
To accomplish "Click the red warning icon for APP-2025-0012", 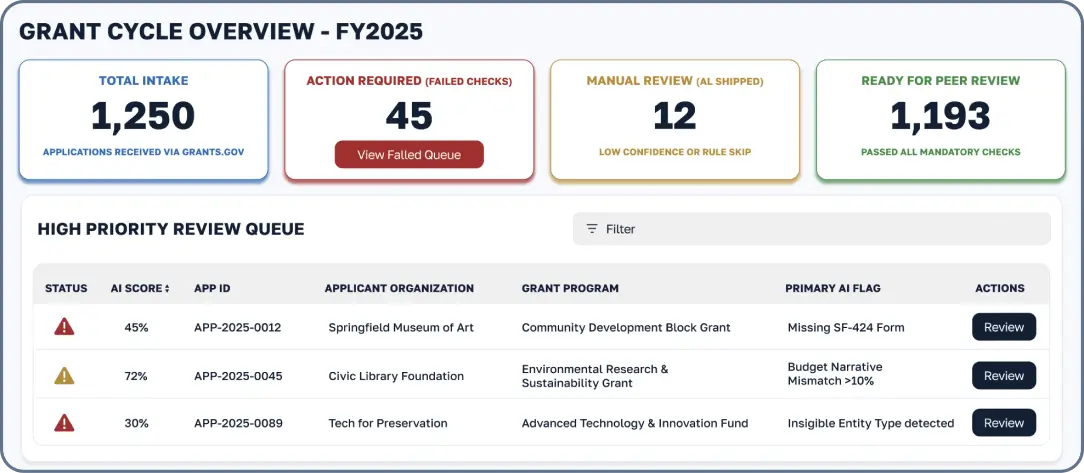I will (65, 327).
